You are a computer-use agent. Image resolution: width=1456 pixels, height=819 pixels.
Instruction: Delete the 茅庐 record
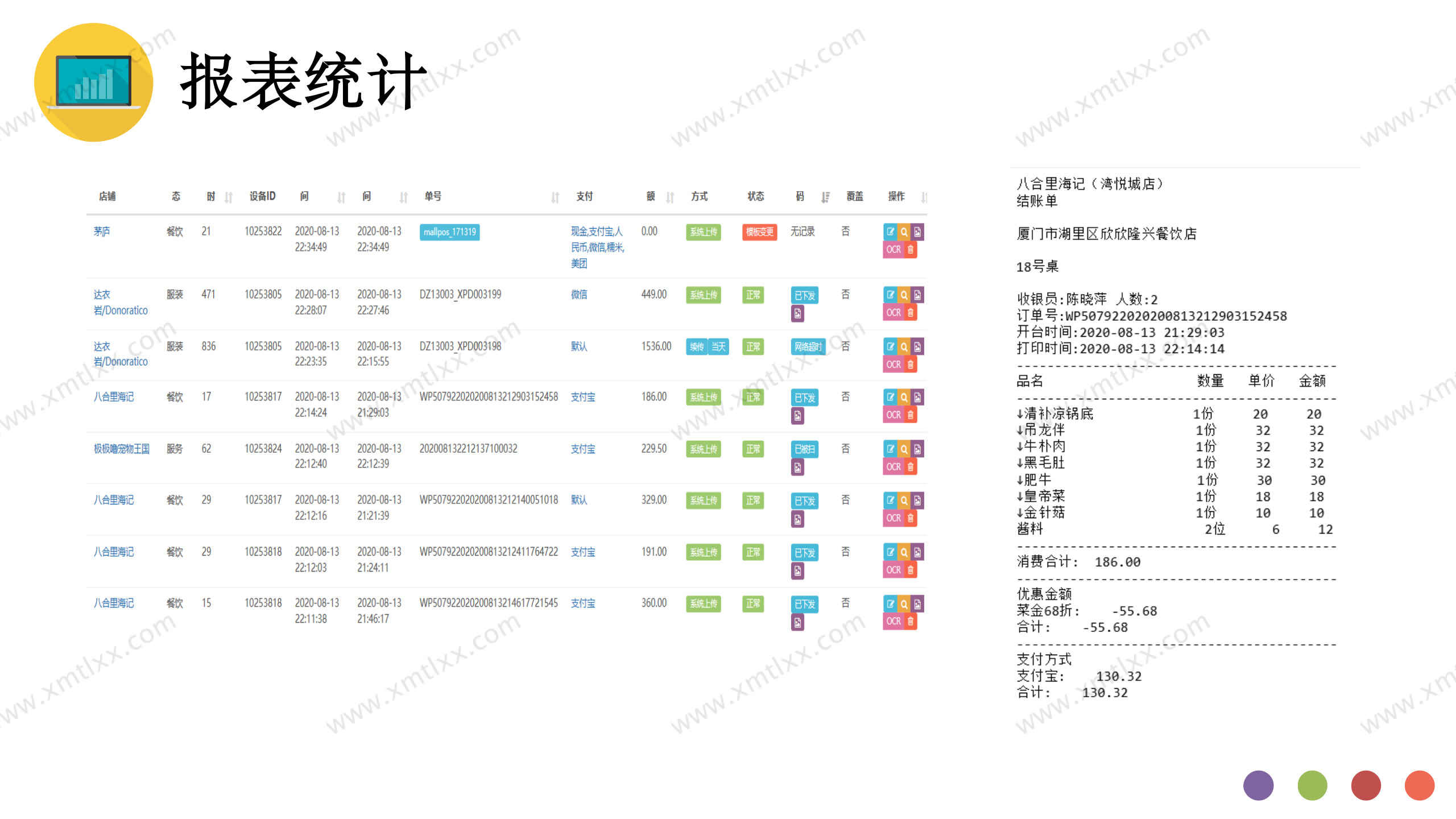[911, 250]
